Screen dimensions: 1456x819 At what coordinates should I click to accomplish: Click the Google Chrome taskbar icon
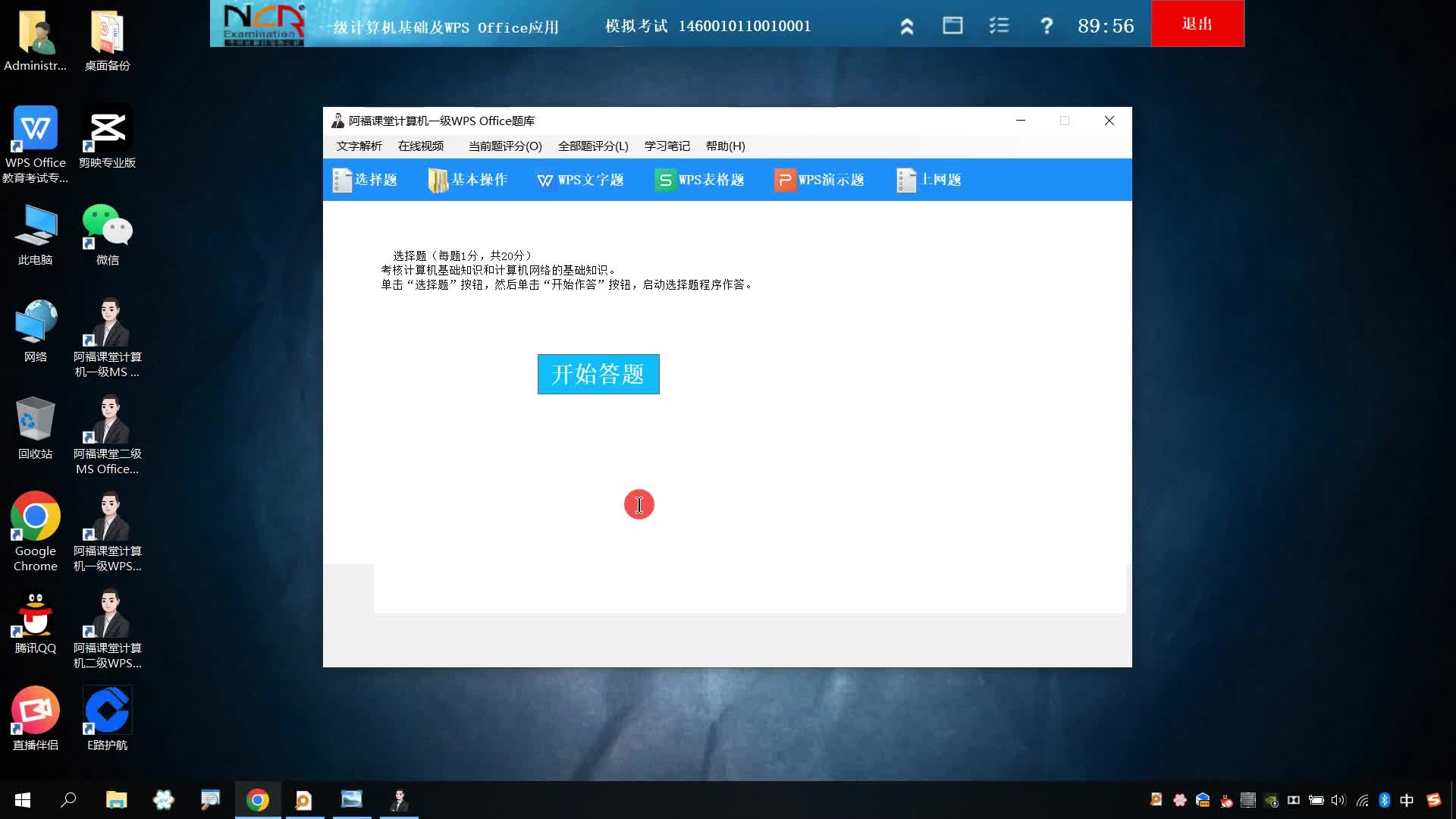coord(258,800)
